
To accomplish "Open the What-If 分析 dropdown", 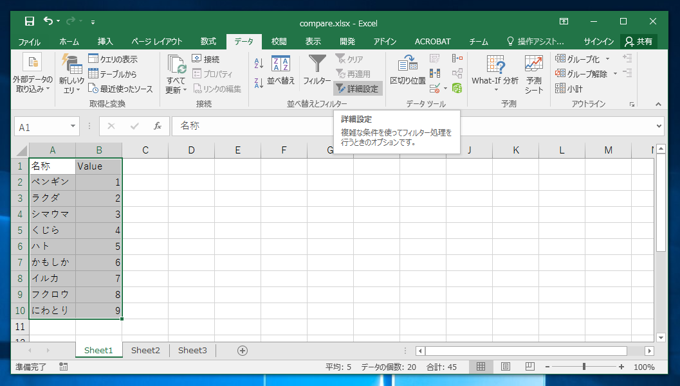I will tap(495, 74).
